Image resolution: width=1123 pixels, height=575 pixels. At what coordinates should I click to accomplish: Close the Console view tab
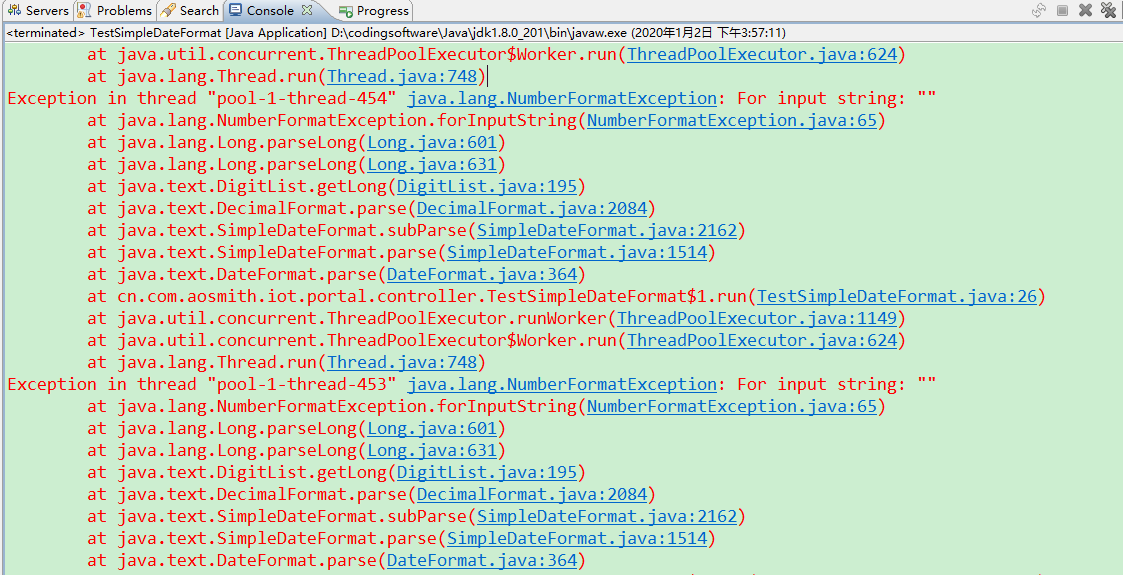pos(307,10)
